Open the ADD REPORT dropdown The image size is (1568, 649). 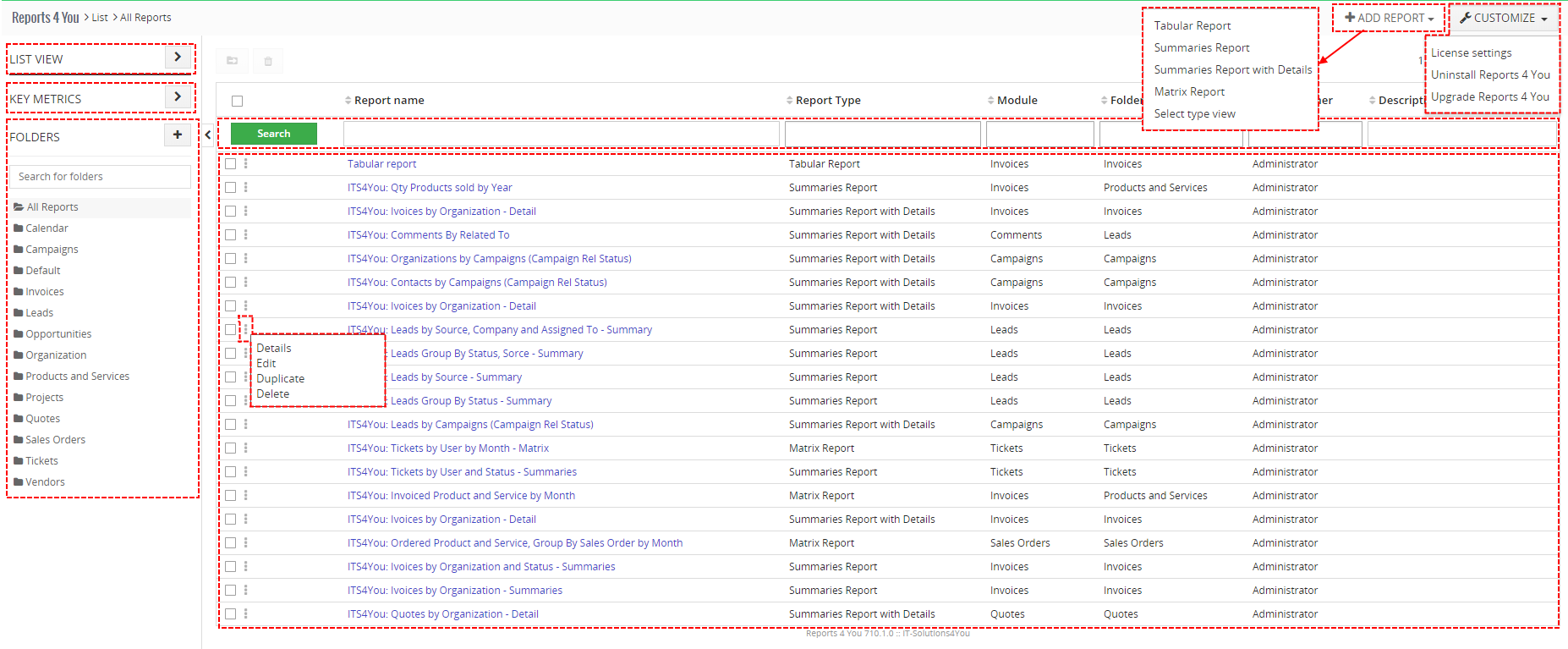coord(1389,18)
